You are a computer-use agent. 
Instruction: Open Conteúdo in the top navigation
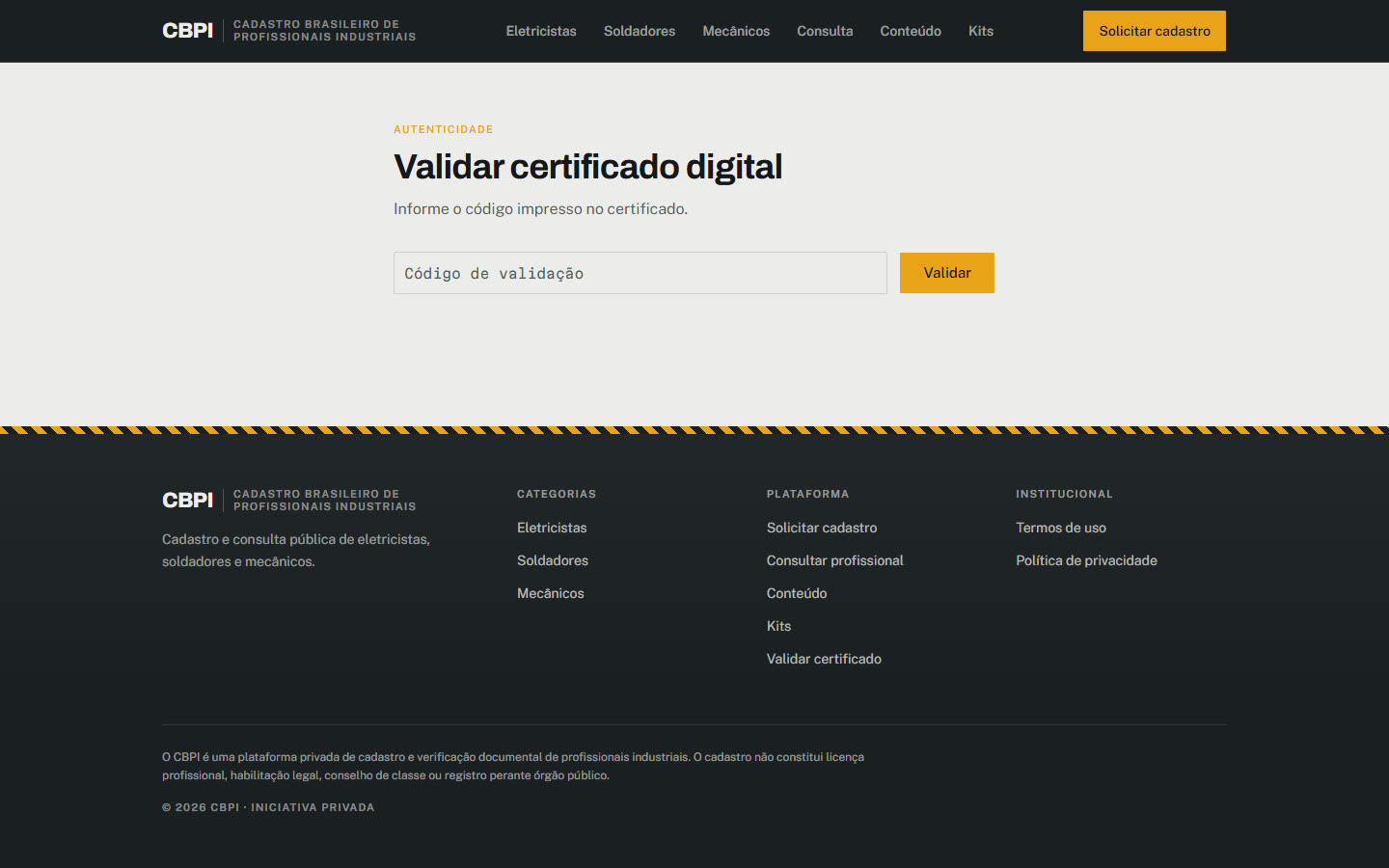(911, 31)
